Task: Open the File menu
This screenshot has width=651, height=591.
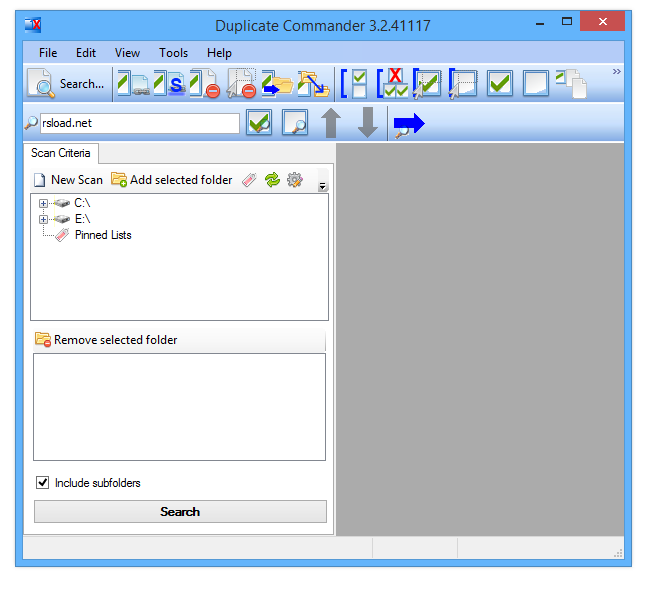Action: [x=48, y=53]
